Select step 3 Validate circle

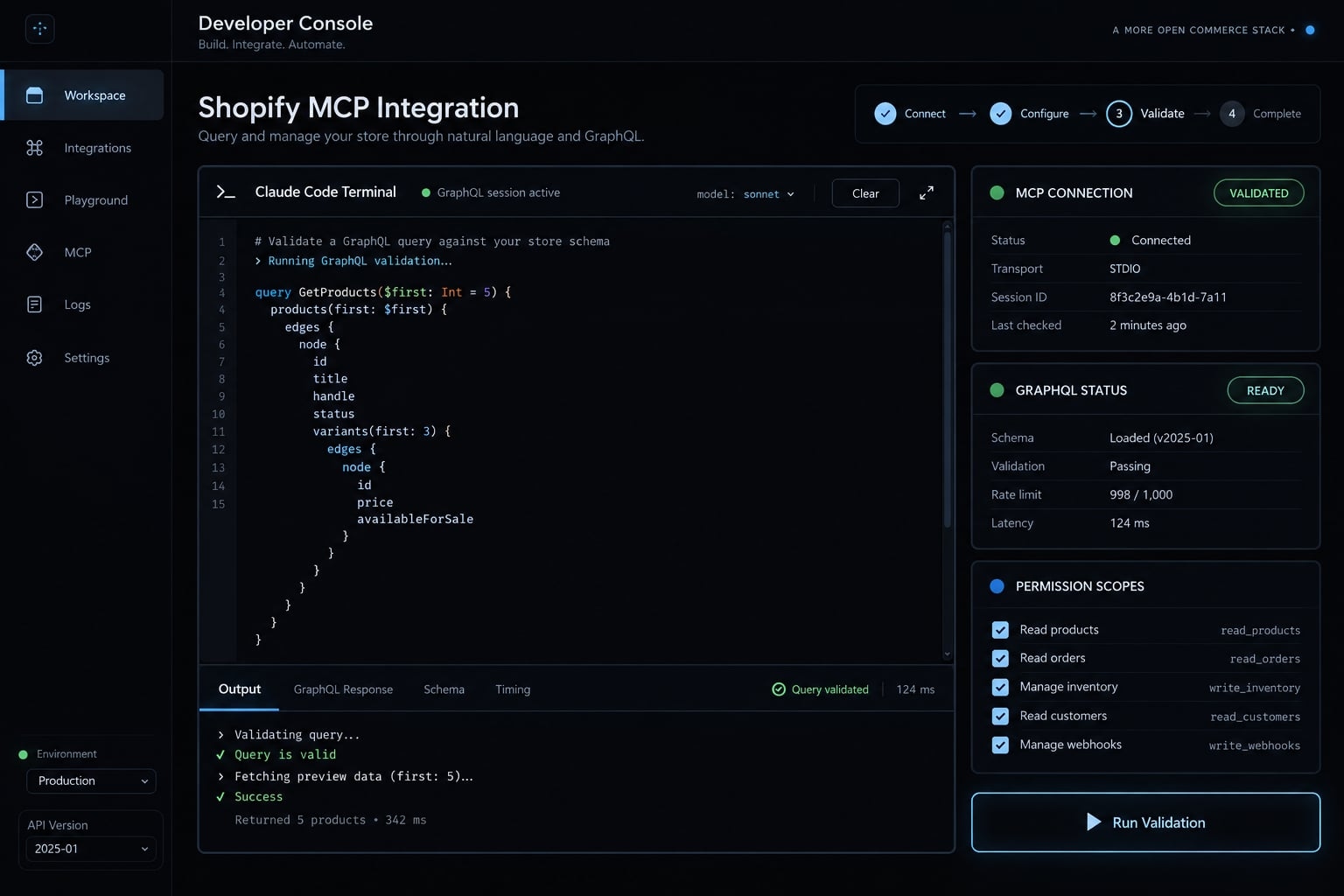(1119, 114)
